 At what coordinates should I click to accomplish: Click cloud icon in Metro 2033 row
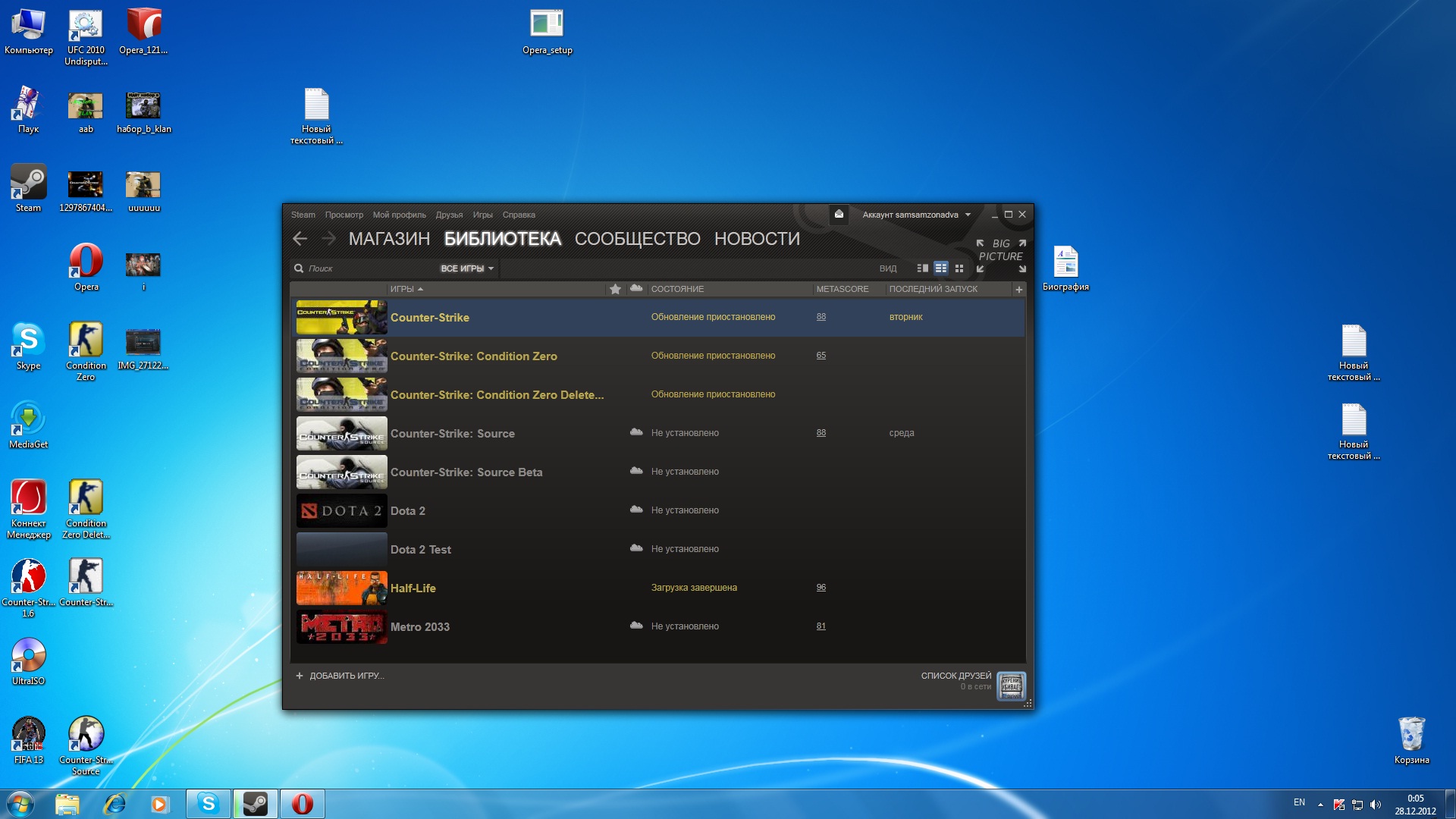(x=636, y=626)
